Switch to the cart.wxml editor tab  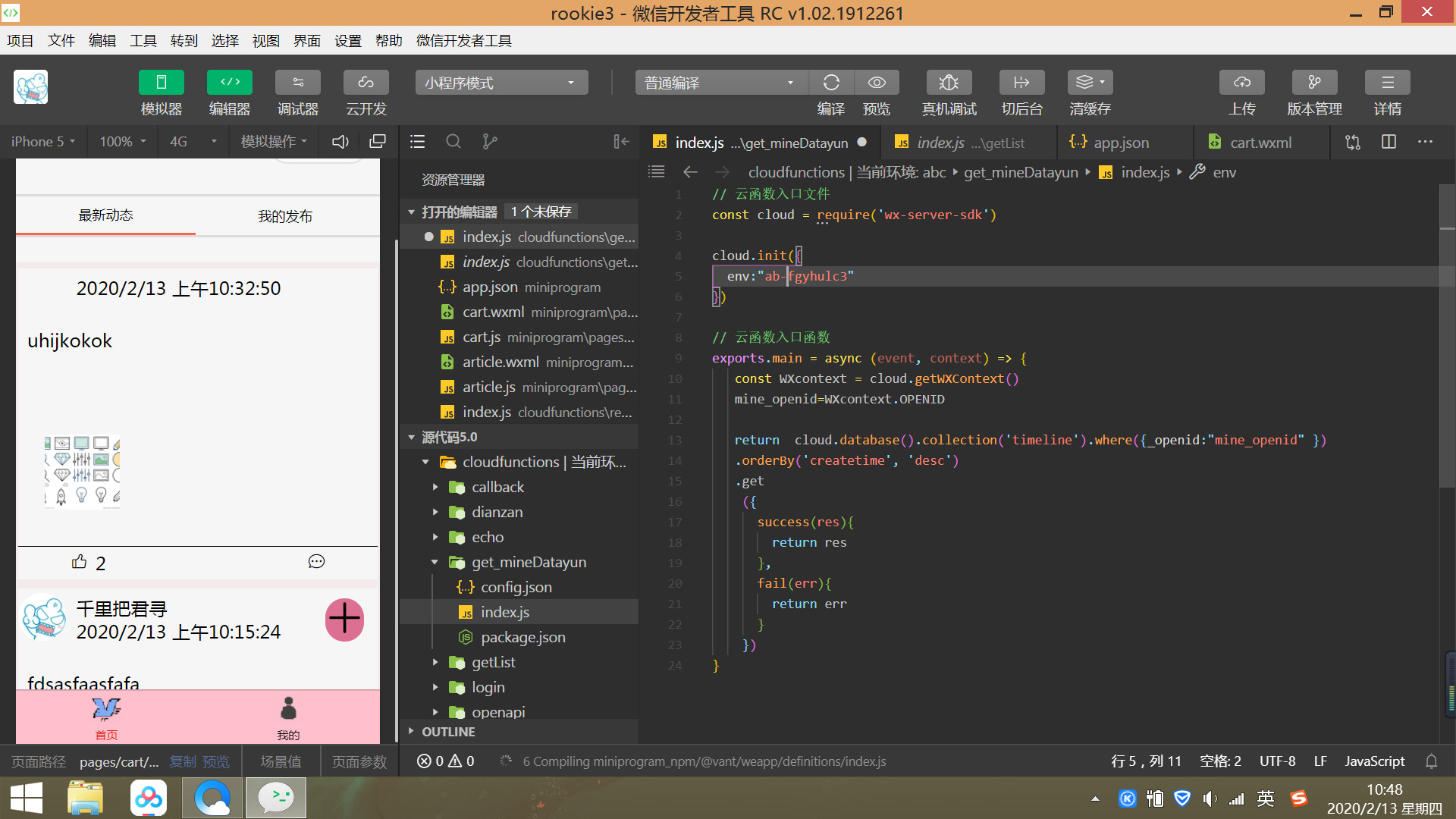tap(1260, 143)
